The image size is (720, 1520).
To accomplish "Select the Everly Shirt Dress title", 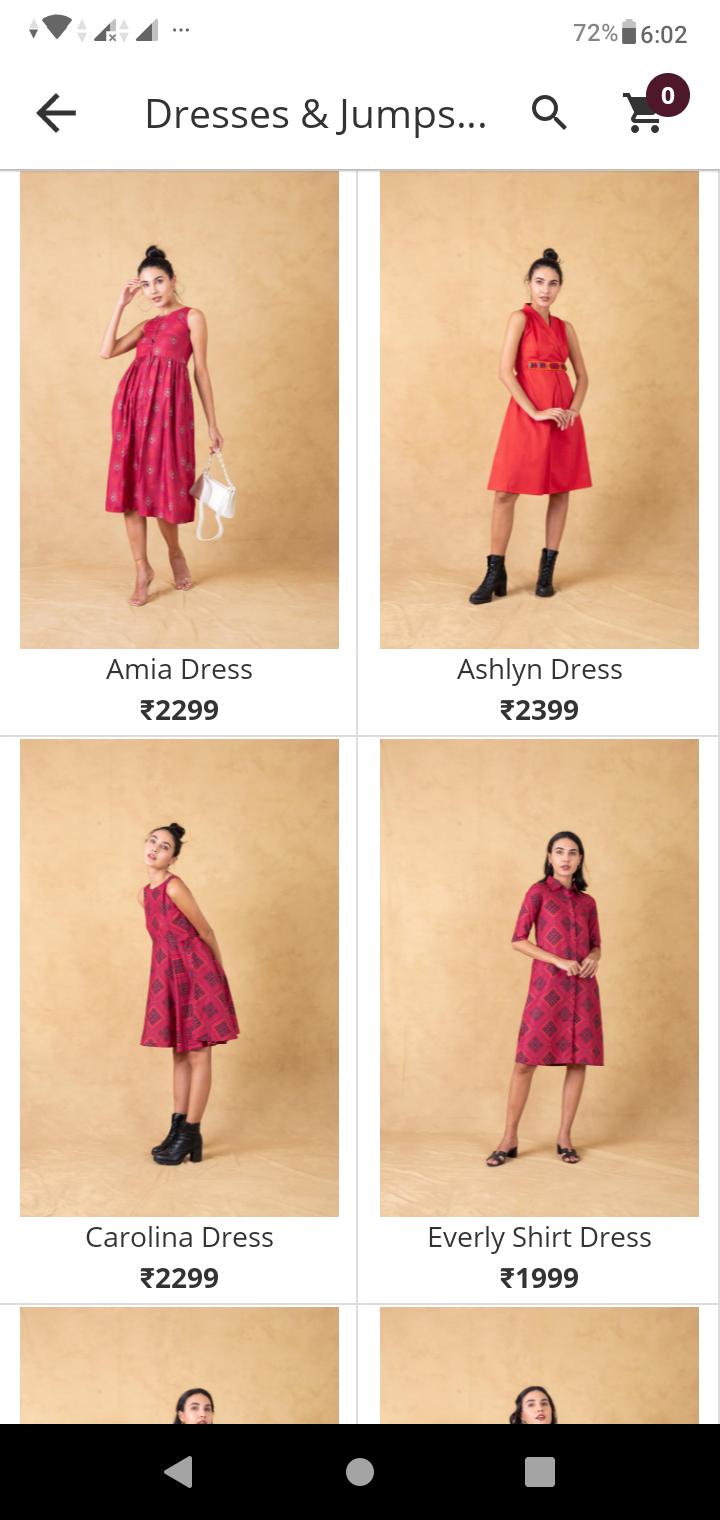I will (539, 1237).
